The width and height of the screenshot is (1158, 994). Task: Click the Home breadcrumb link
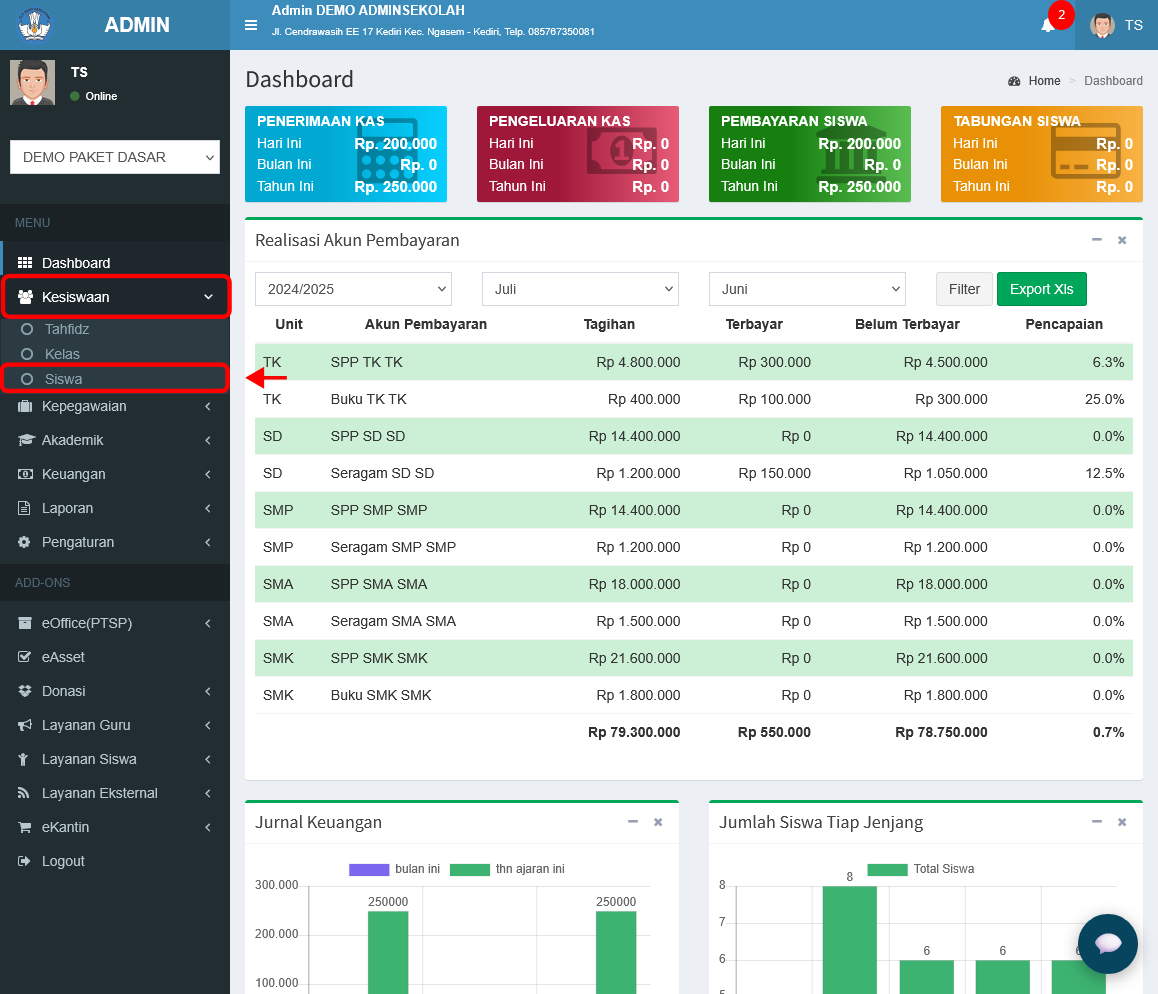click(x=1044, y=80)
